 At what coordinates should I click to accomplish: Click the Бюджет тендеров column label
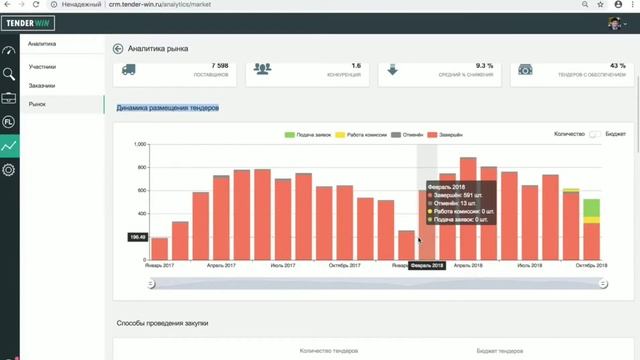click(500, 351)
